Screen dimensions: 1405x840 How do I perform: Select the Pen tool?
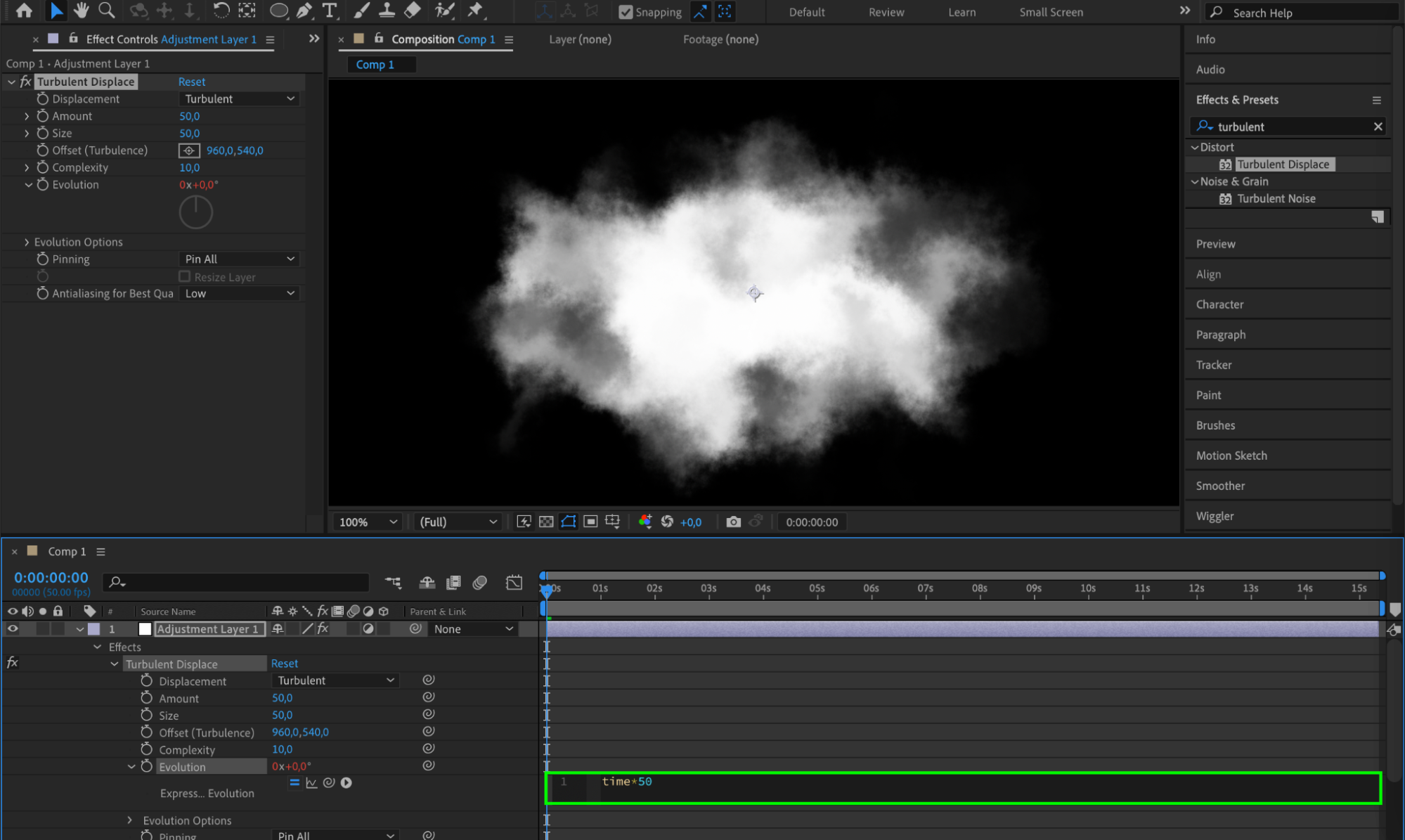click(x=304, y=11)
